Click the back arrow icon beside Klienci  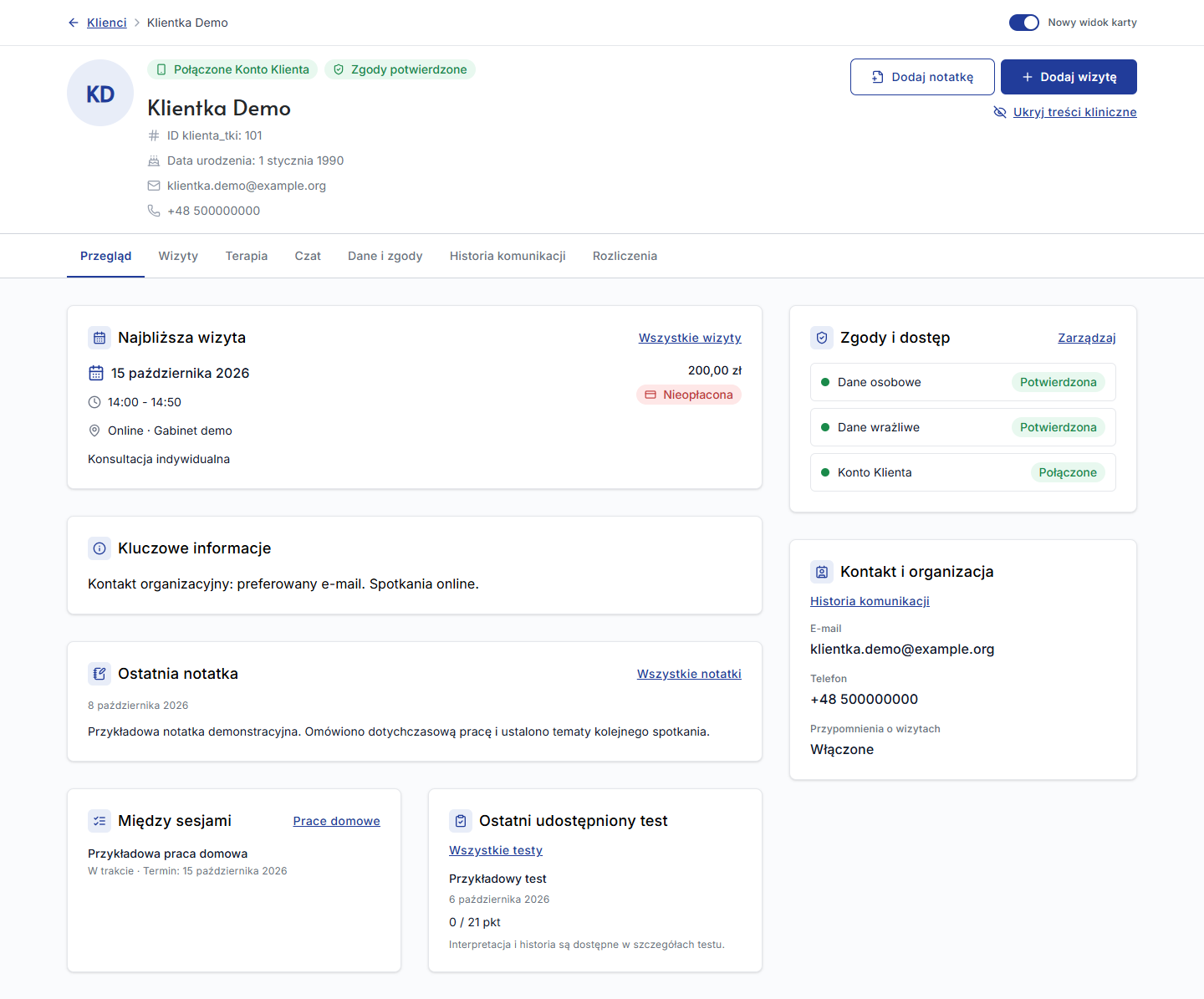click(x=74, y=23)
